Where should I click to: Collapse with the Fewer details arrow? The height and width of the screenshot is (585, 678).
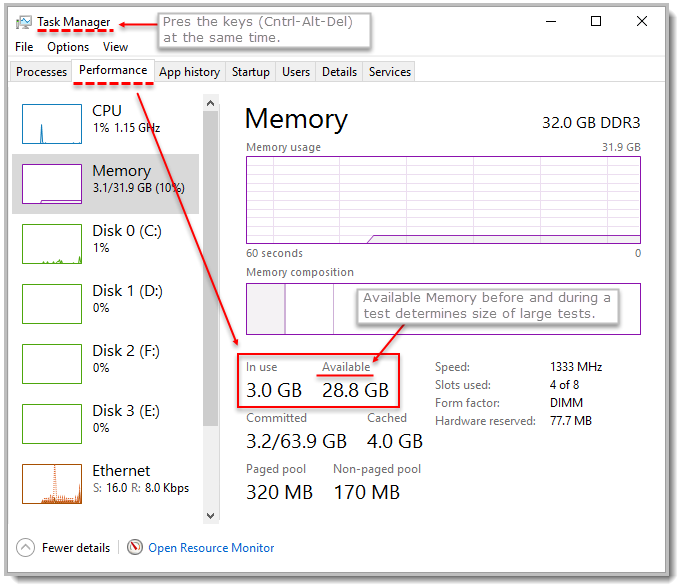(26, 547)
